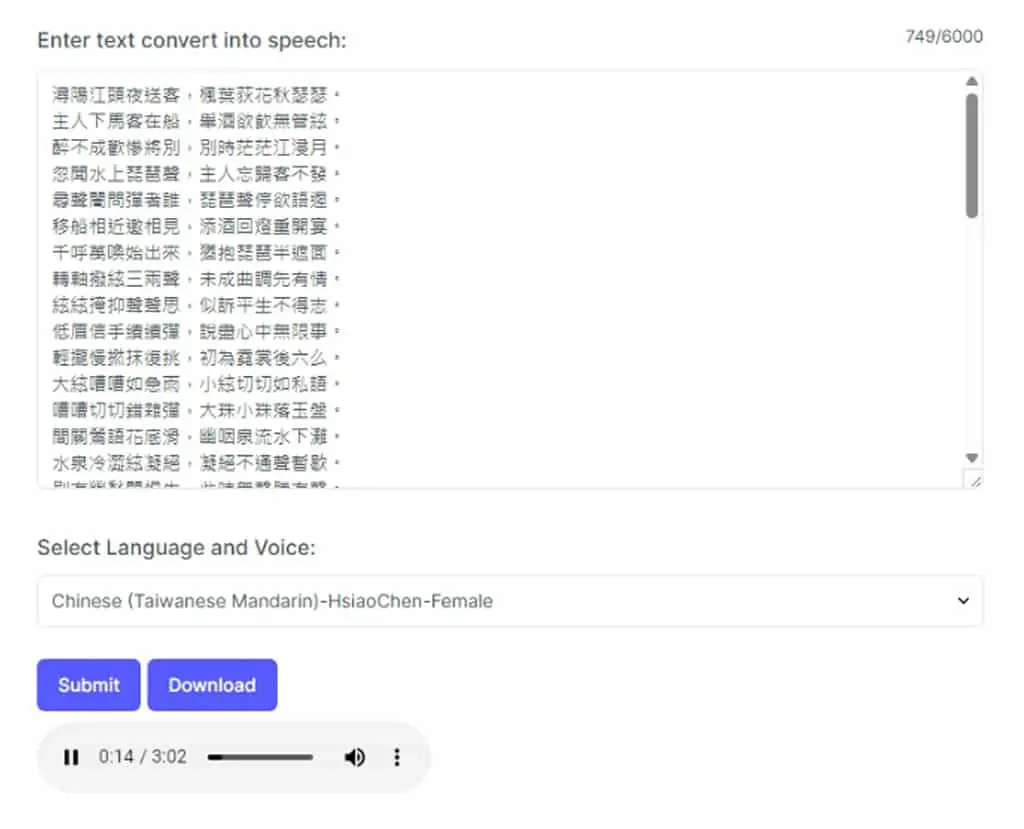Image resolution: width=1024 pixels, height=829 pixels.
Task: Seek along the audio progress bar
Action: coord(261,757)
